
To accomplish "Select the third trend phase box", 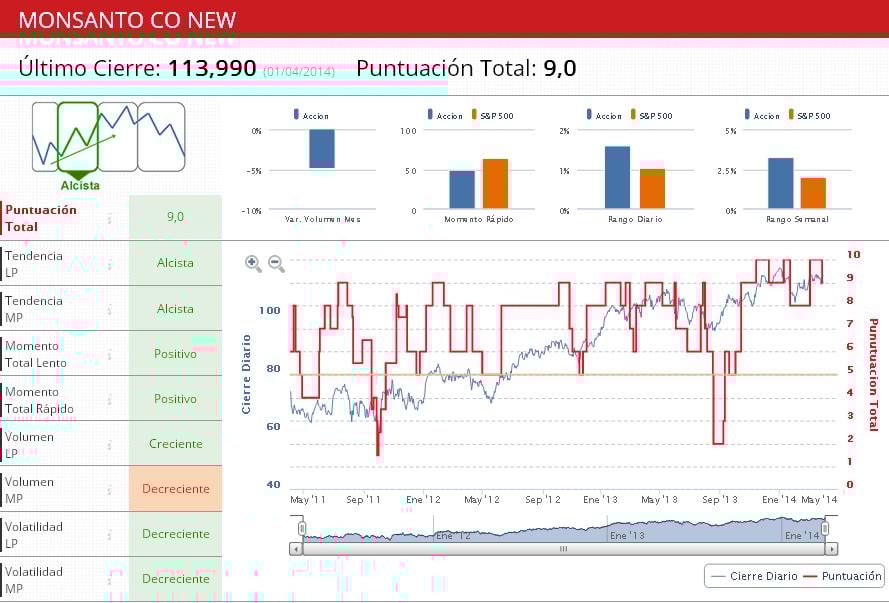I will click(x=118, y=137).
